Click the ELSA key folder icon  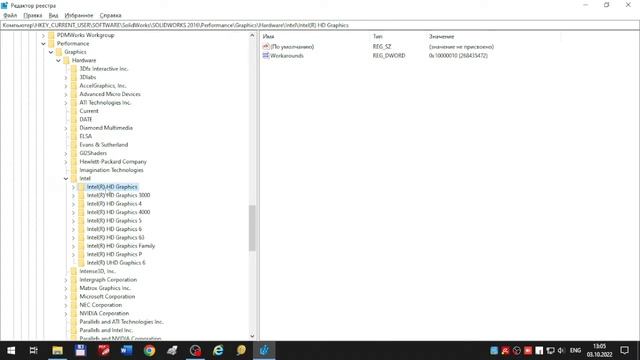74,136
